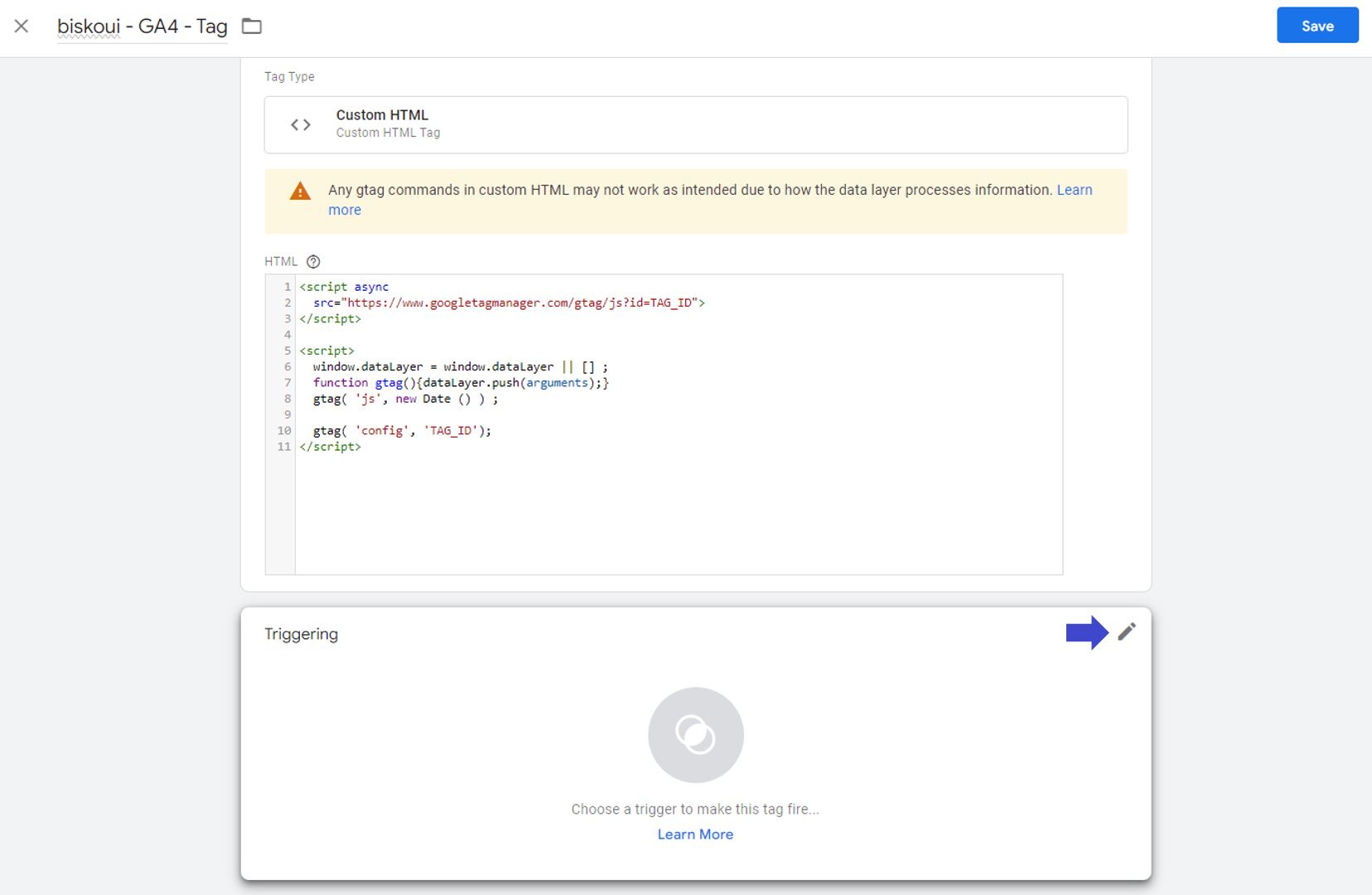Choose a trigger via the circular placeholder icon
This screenshot has width=1372, height=895.
pyautogui.click(x=695, y=735)
